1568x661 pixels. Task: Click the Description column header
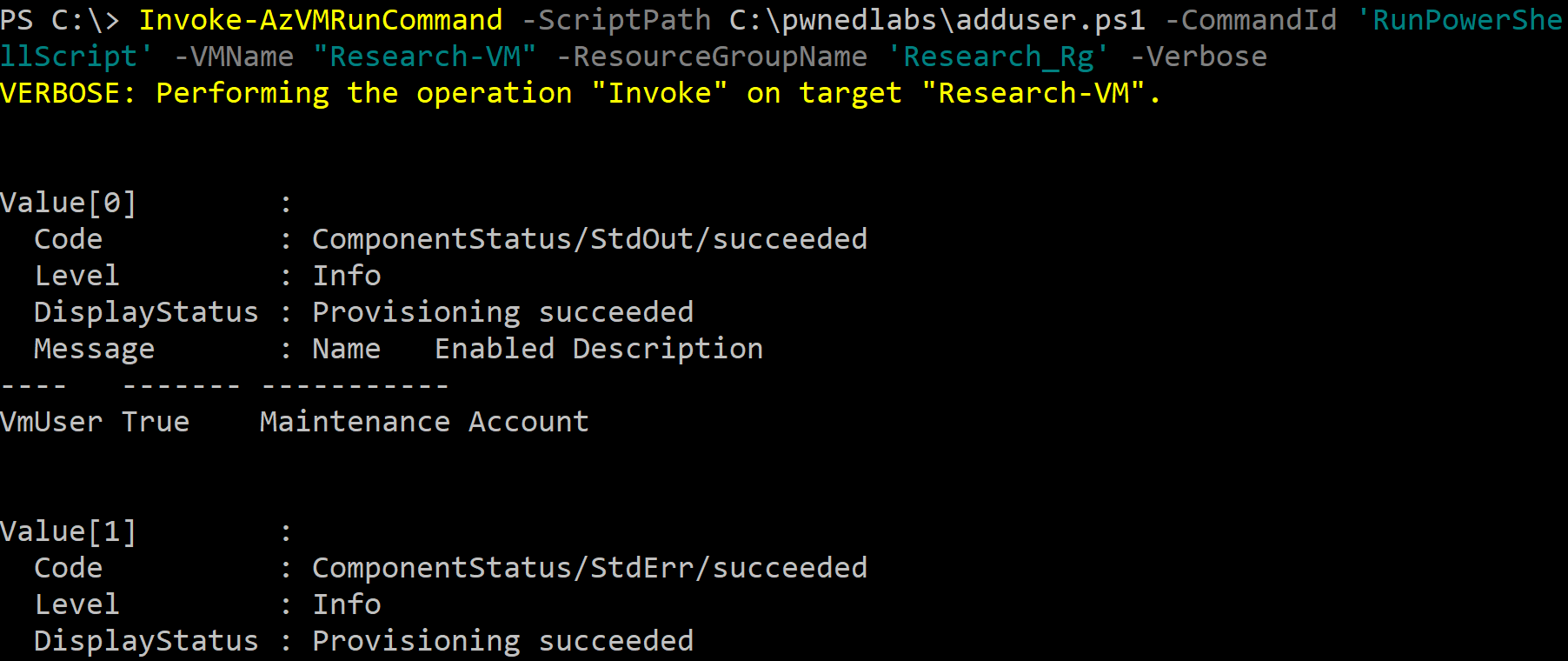(668, 349)
